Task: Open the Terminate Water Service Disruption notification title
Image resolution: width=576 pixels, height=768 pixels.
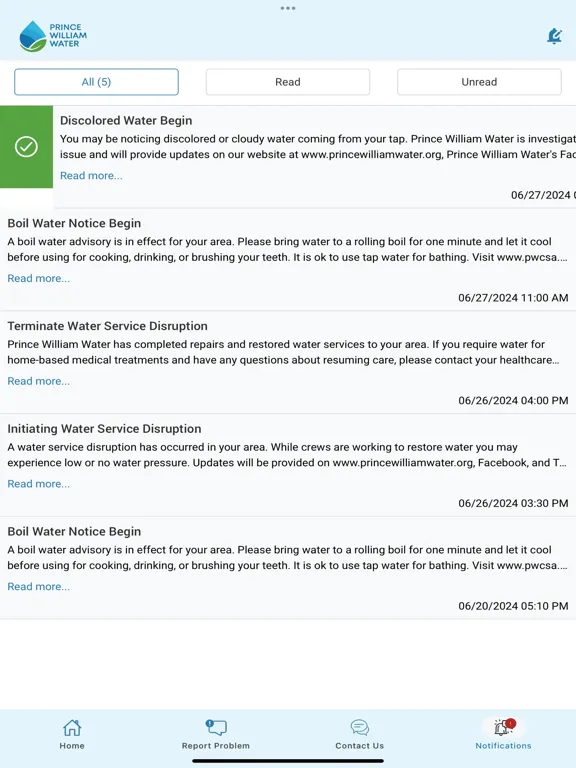Action: click(107, 326)
